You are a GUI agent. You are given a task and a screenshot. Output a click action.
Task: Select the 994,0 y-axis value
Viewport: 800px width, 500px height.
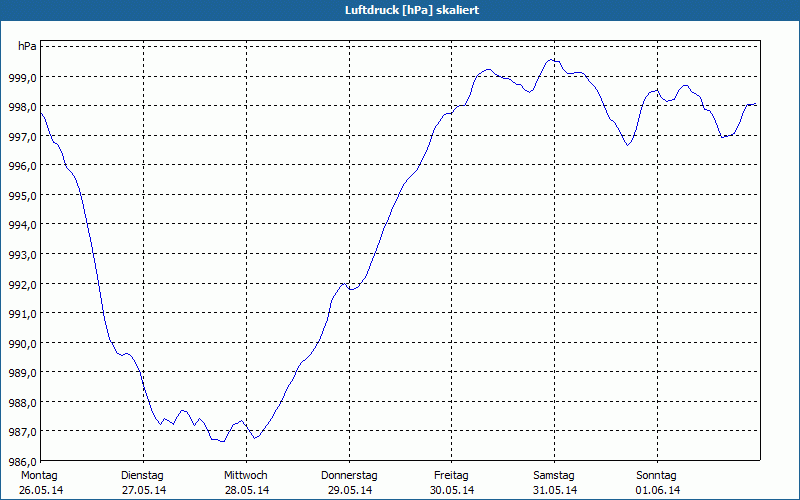[x=23, y=225]
